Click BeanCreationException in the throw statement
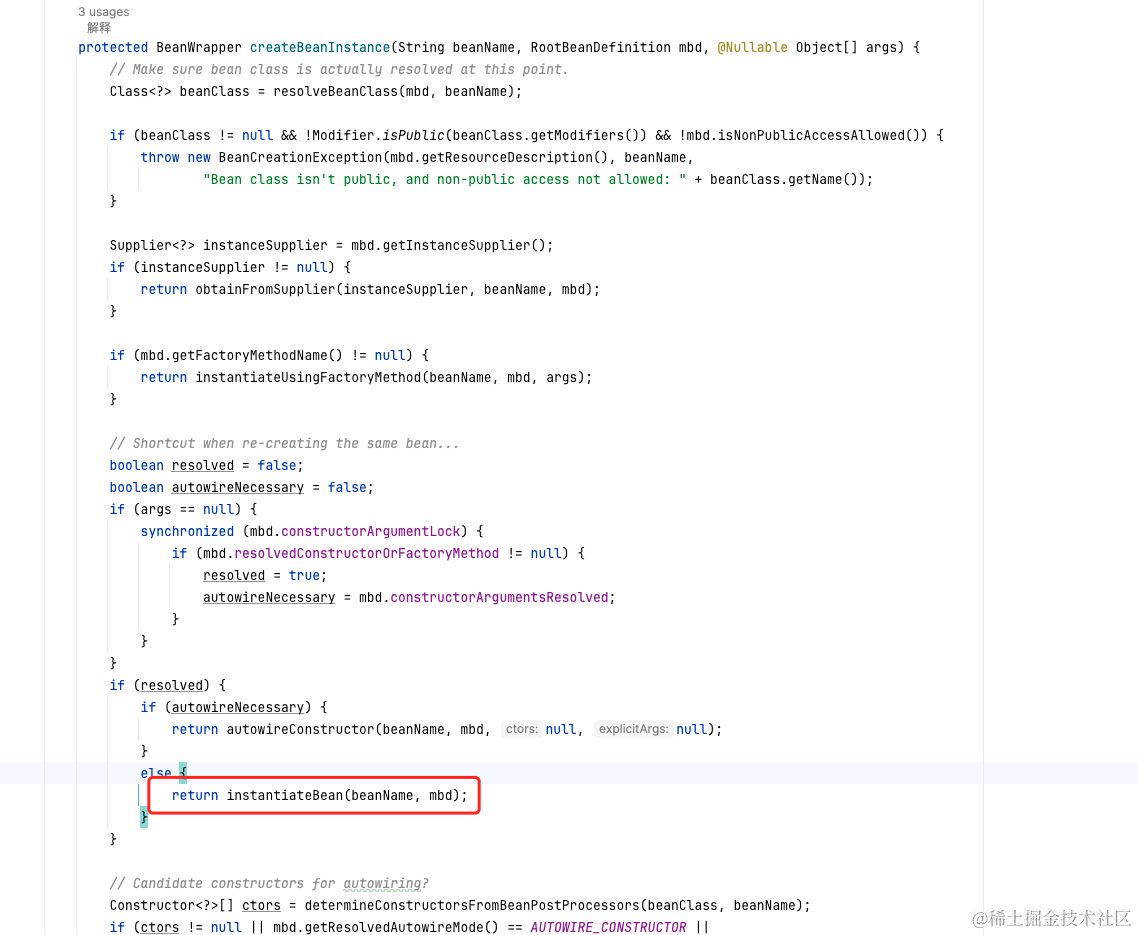 pyautogui.click(x=300, y=158)
